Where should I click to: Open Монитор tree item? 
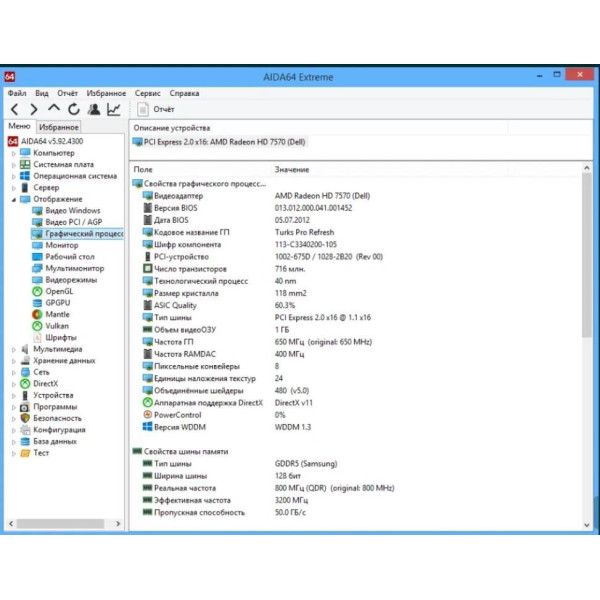point(55,245)
